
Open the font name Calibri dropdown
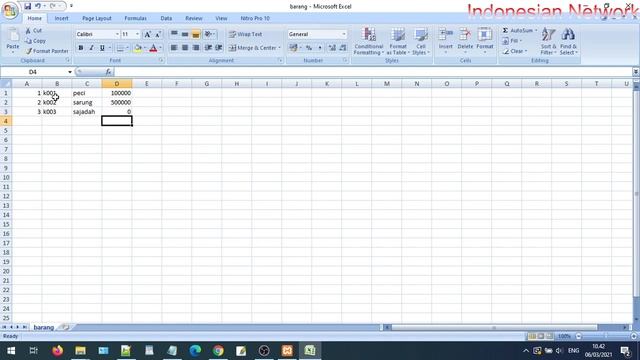tap(117, 34)
